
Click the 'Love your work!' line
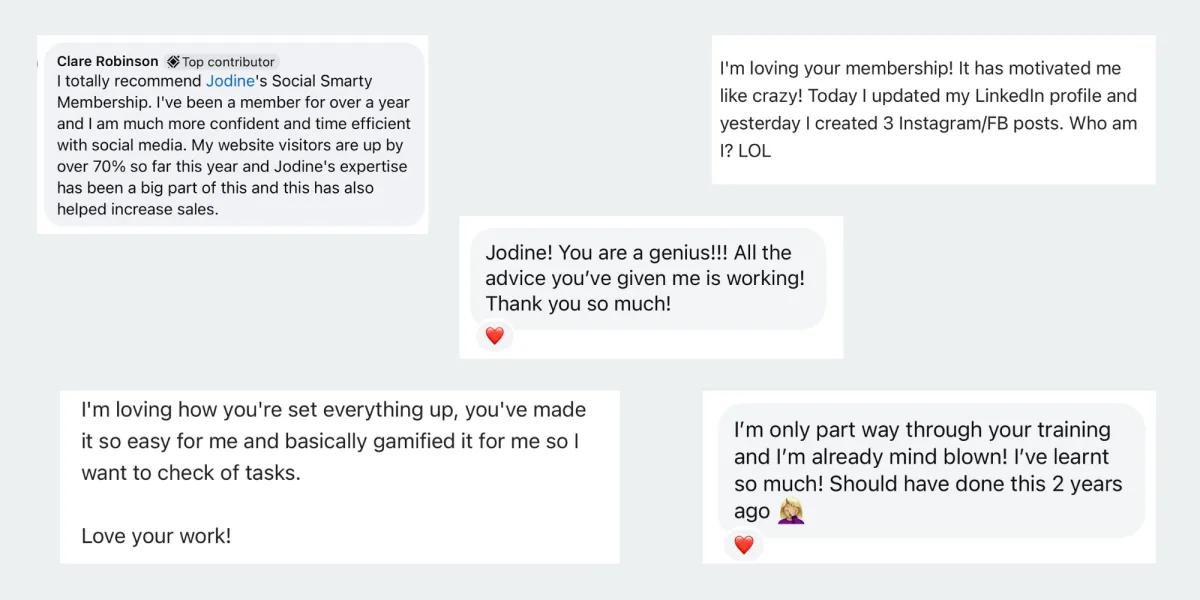pos(156,536)
